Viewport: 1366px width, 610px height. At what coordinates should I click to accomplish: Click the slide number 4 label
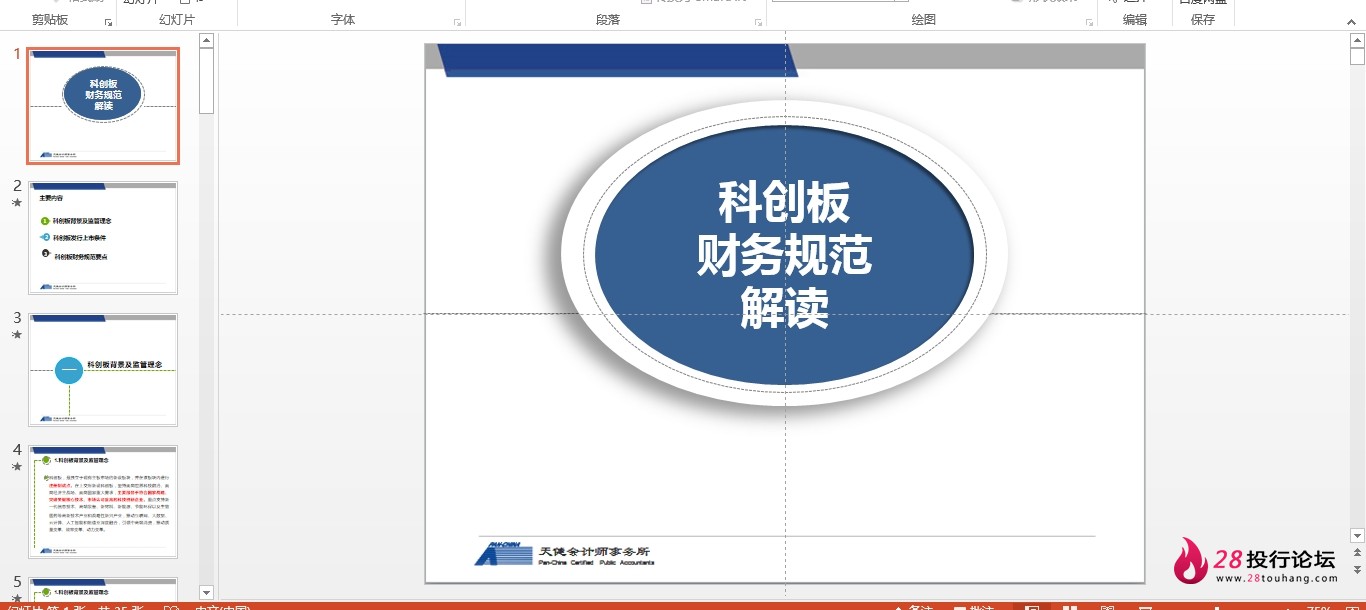pos(17,450)
